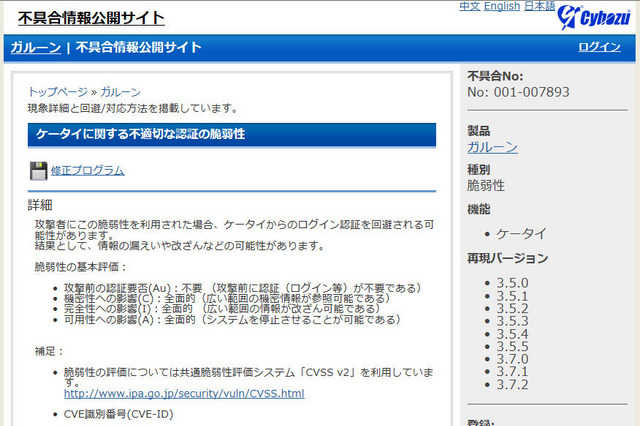Click the heading ケータイに関する不適切な認証の脆弱性
The image size is (640, 426).
[140, 134]
